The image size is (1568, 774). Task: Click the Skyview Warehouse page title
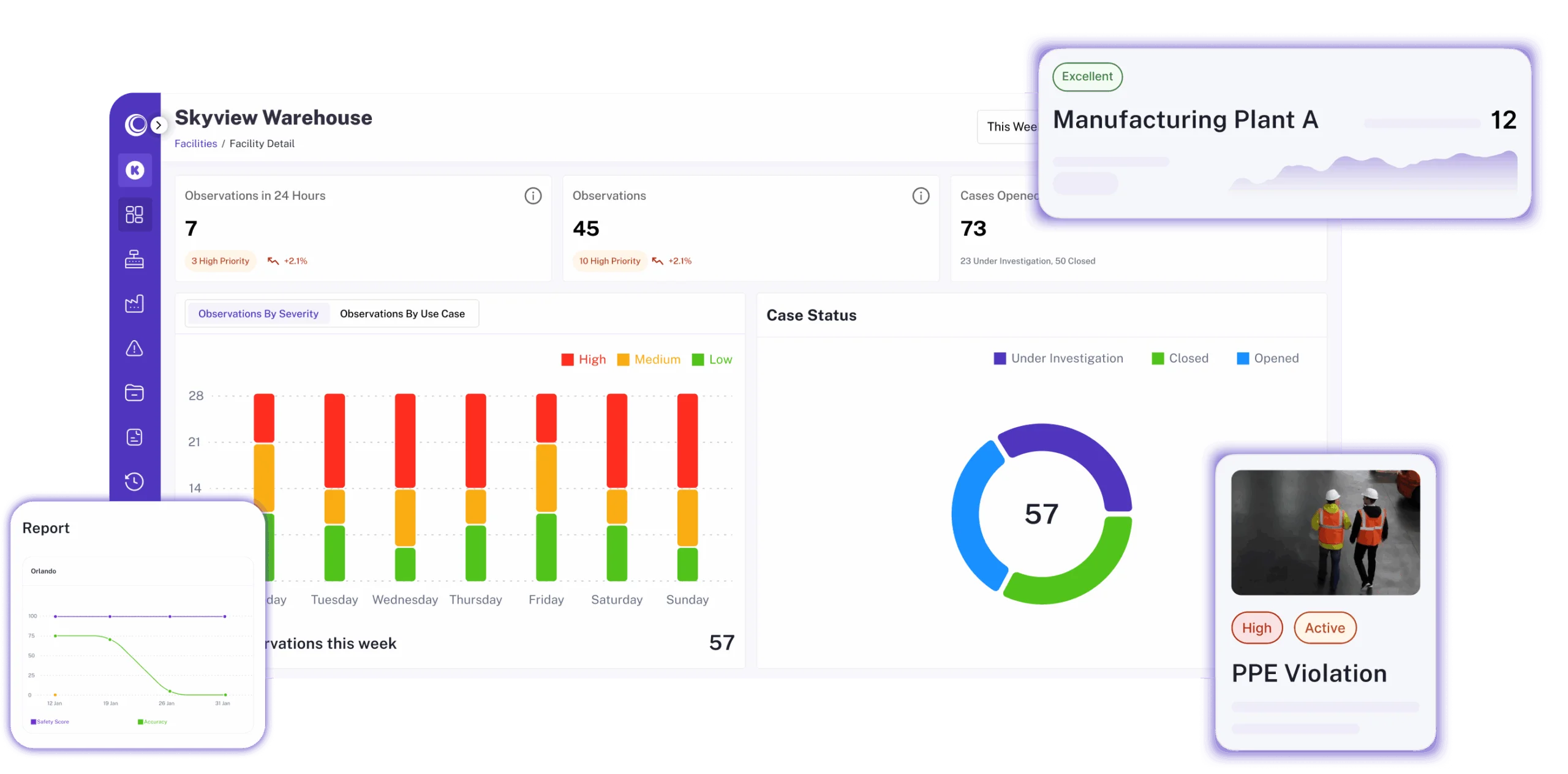(273, 118)
